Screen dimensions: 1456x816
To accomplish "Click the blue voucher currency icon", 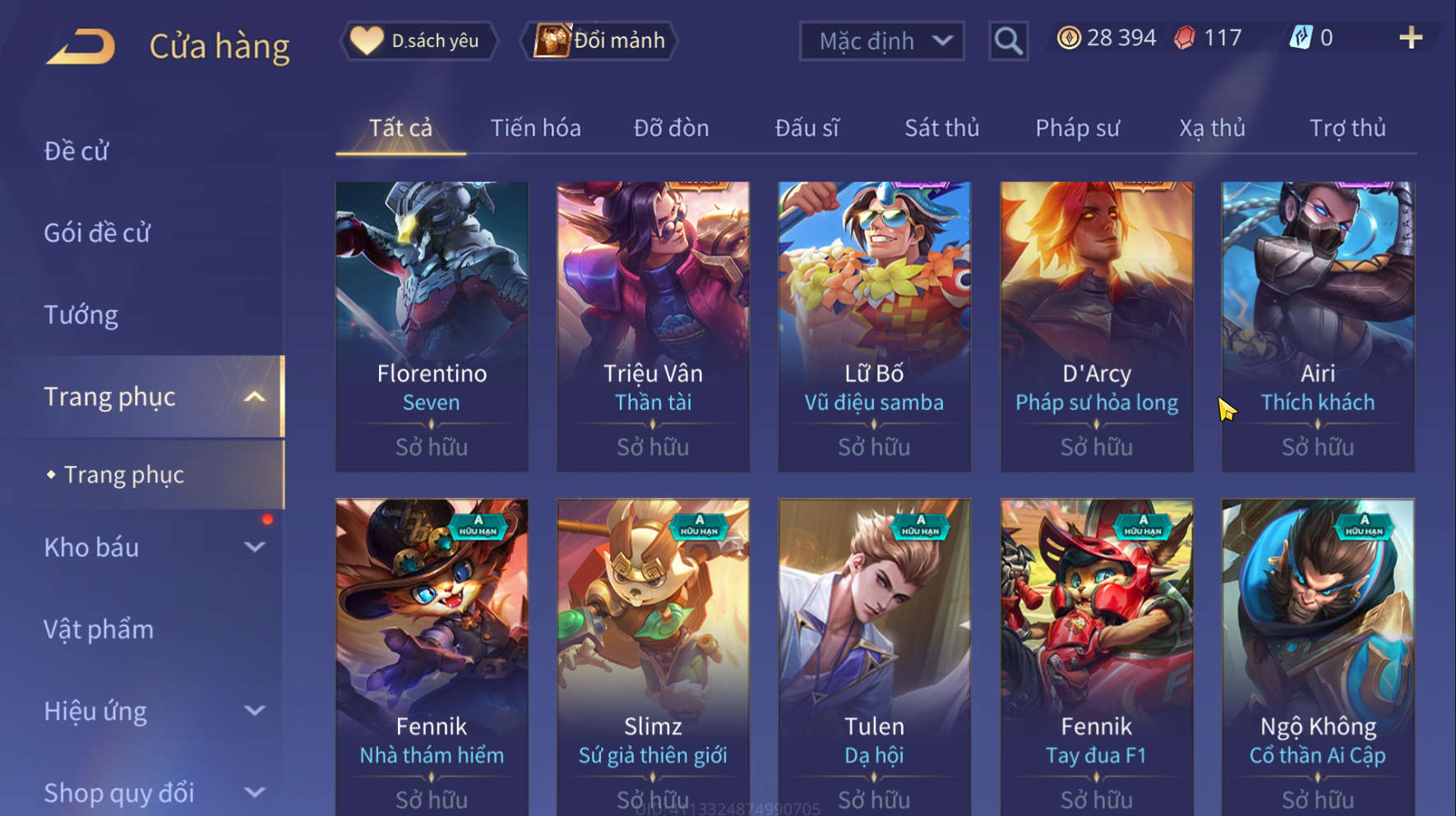I will click(1301, 38).
